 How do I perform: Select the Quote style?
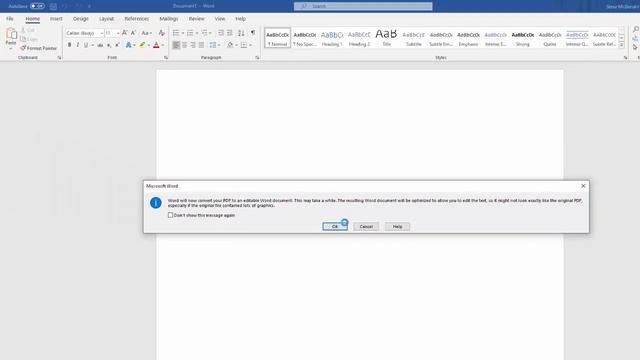550,38
